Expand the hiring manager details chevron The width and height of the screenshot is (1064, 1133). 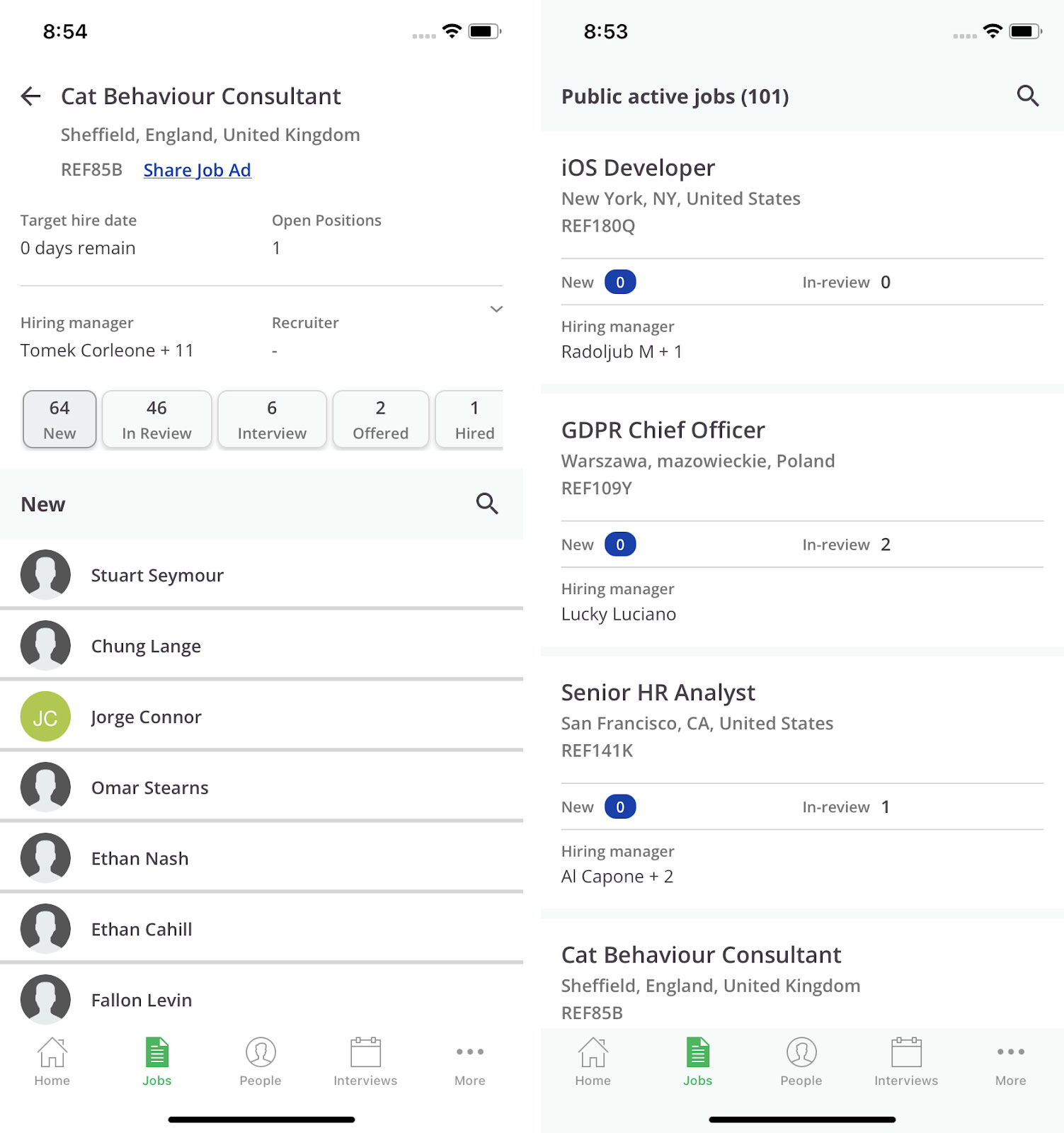[x=496, y=309]
